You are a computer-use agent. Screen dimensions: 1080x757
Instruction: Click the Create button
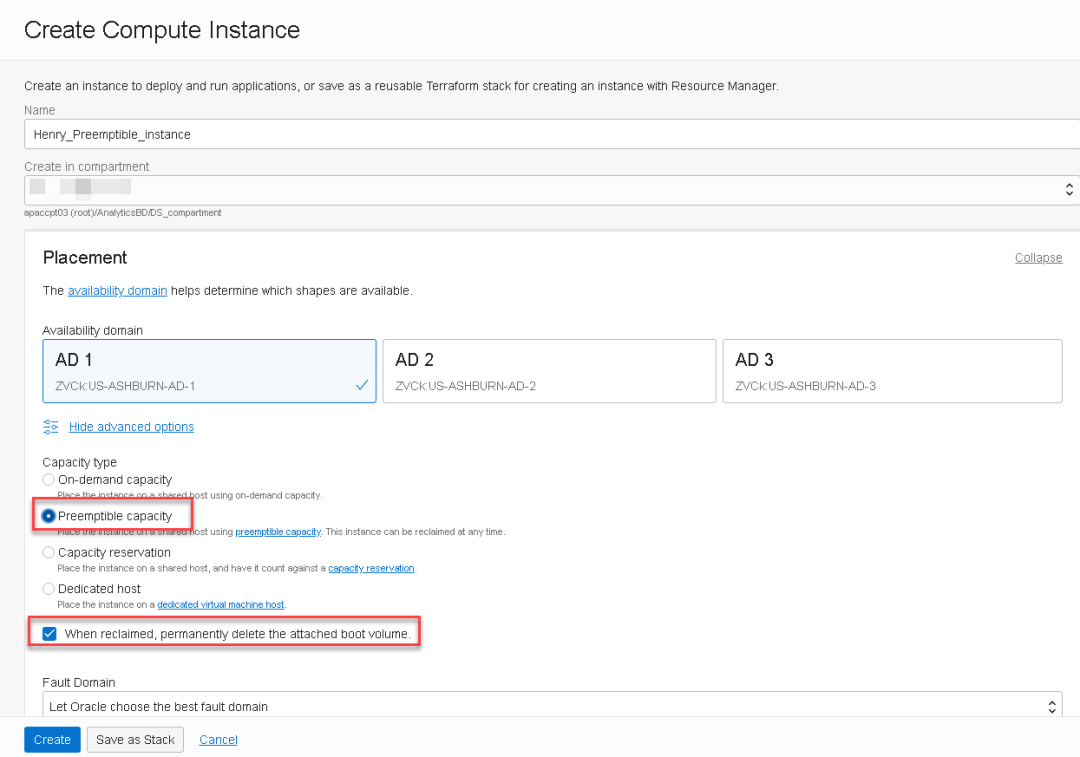[52, 740]
